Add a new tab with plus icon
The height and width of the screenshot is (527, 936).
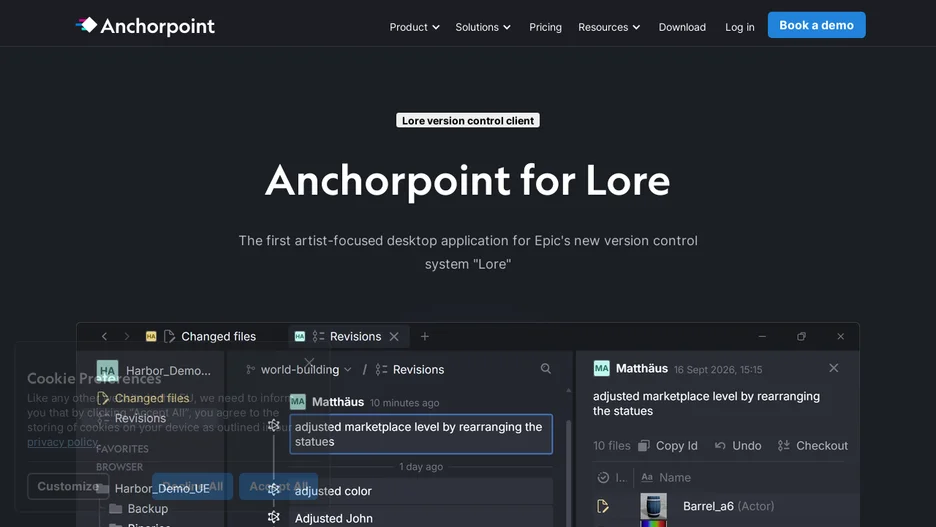click(x=424, y=337)
